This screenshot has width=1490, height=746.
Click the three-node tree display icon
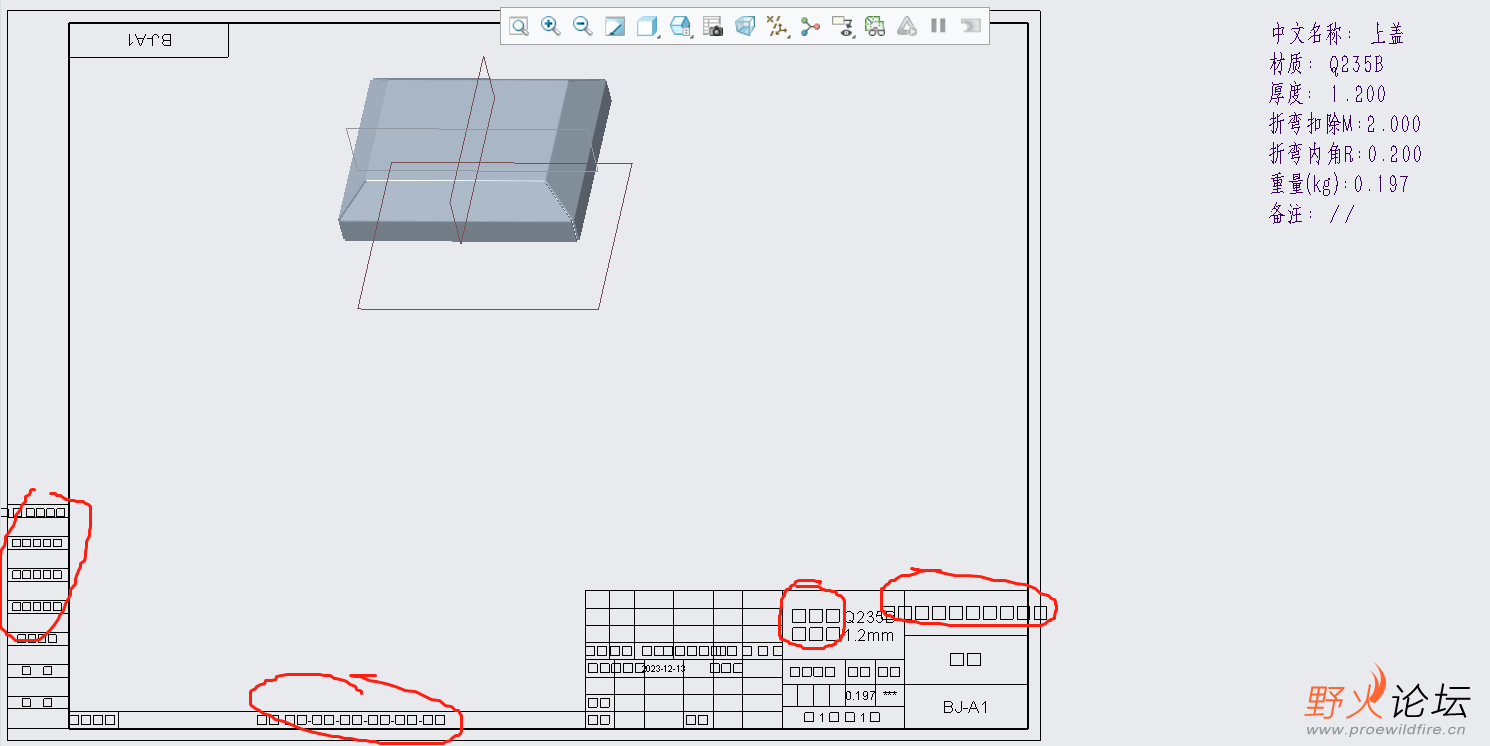[810, 26]
